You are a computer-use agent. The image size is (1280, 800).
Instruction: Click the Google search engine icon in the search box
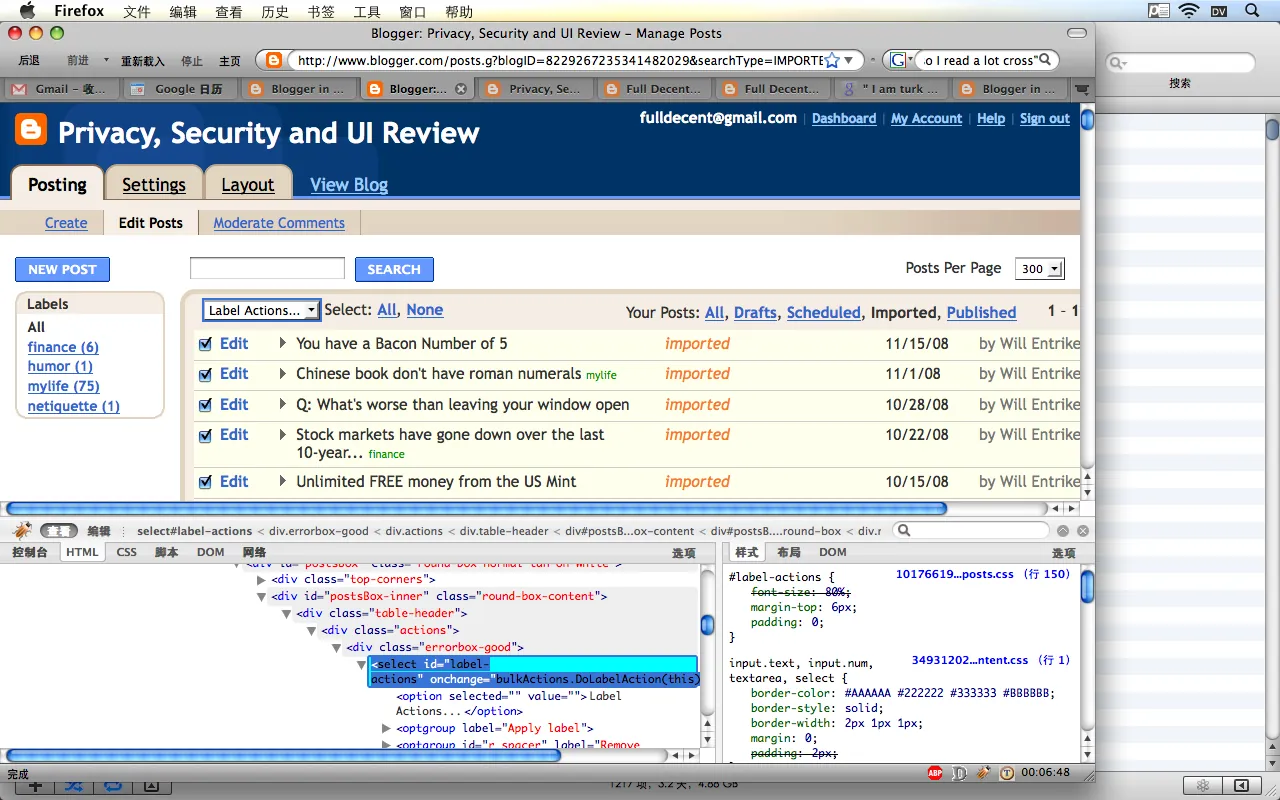click(x=898, y=60)
